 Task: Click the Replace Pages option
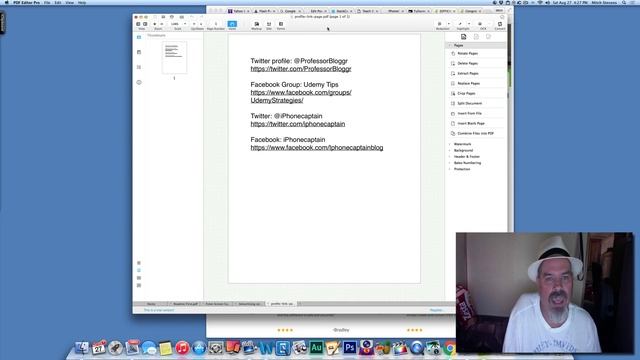(x=469, y=83)
